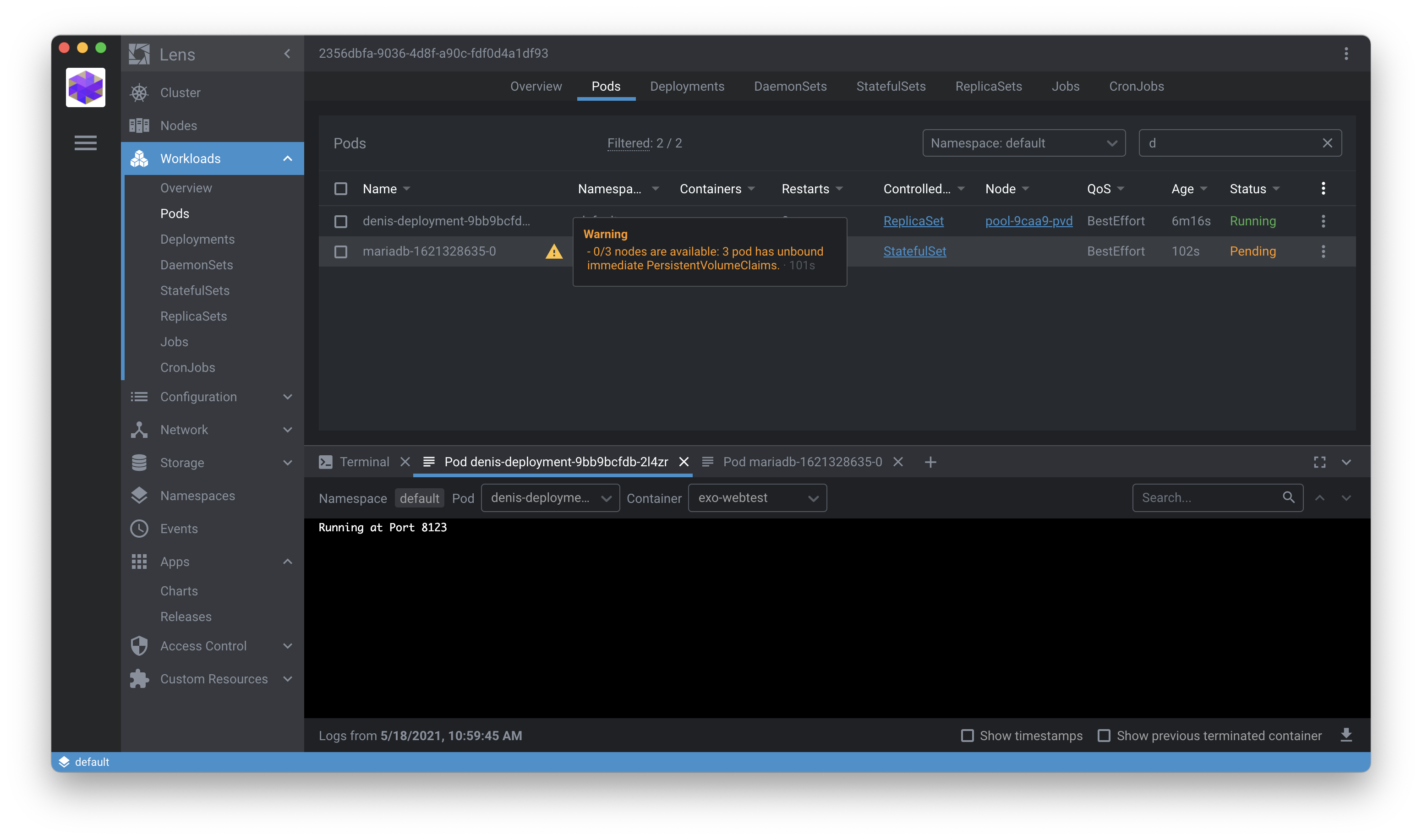1422x840 pixels.
Task: Enable Show timestamps
Action: 968,736
